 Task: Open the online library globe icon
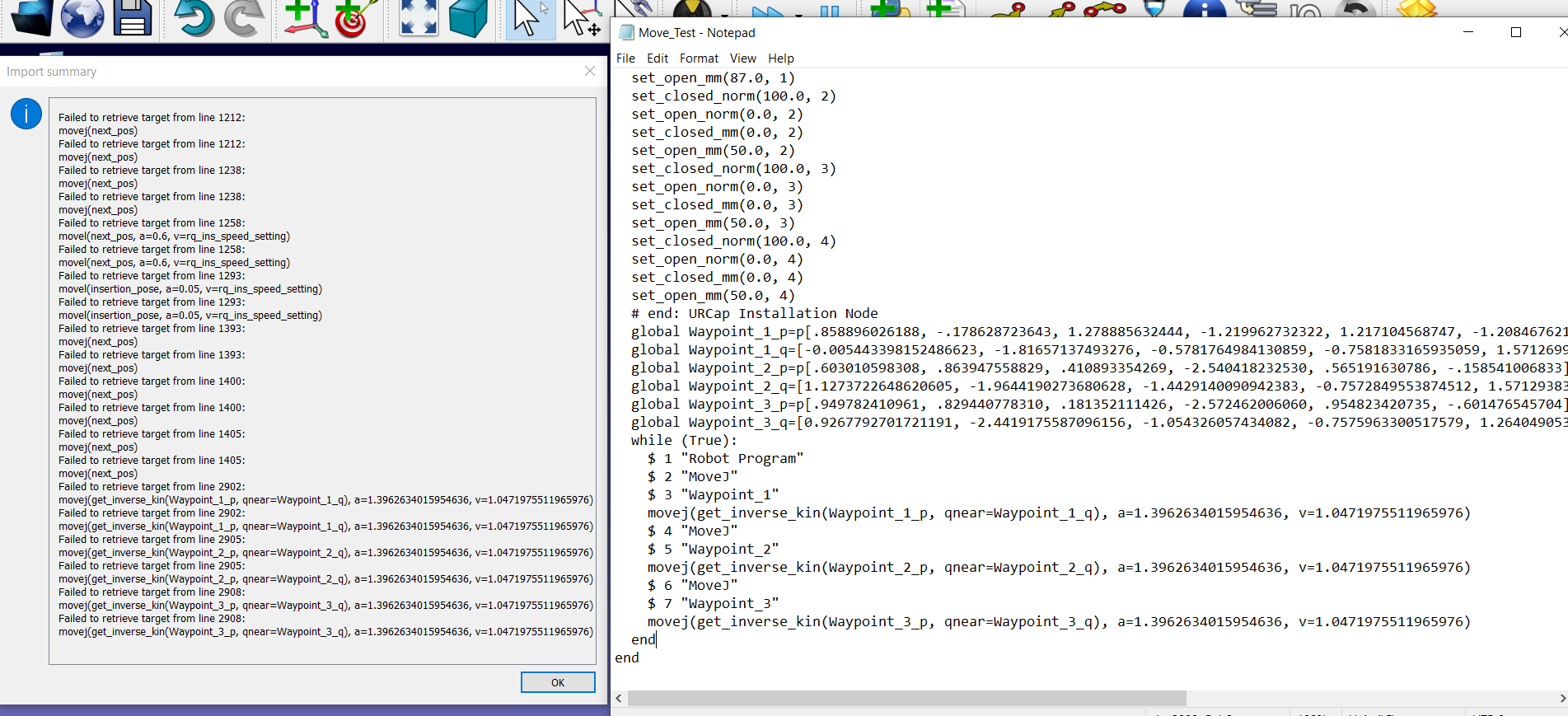pos(82,18)
